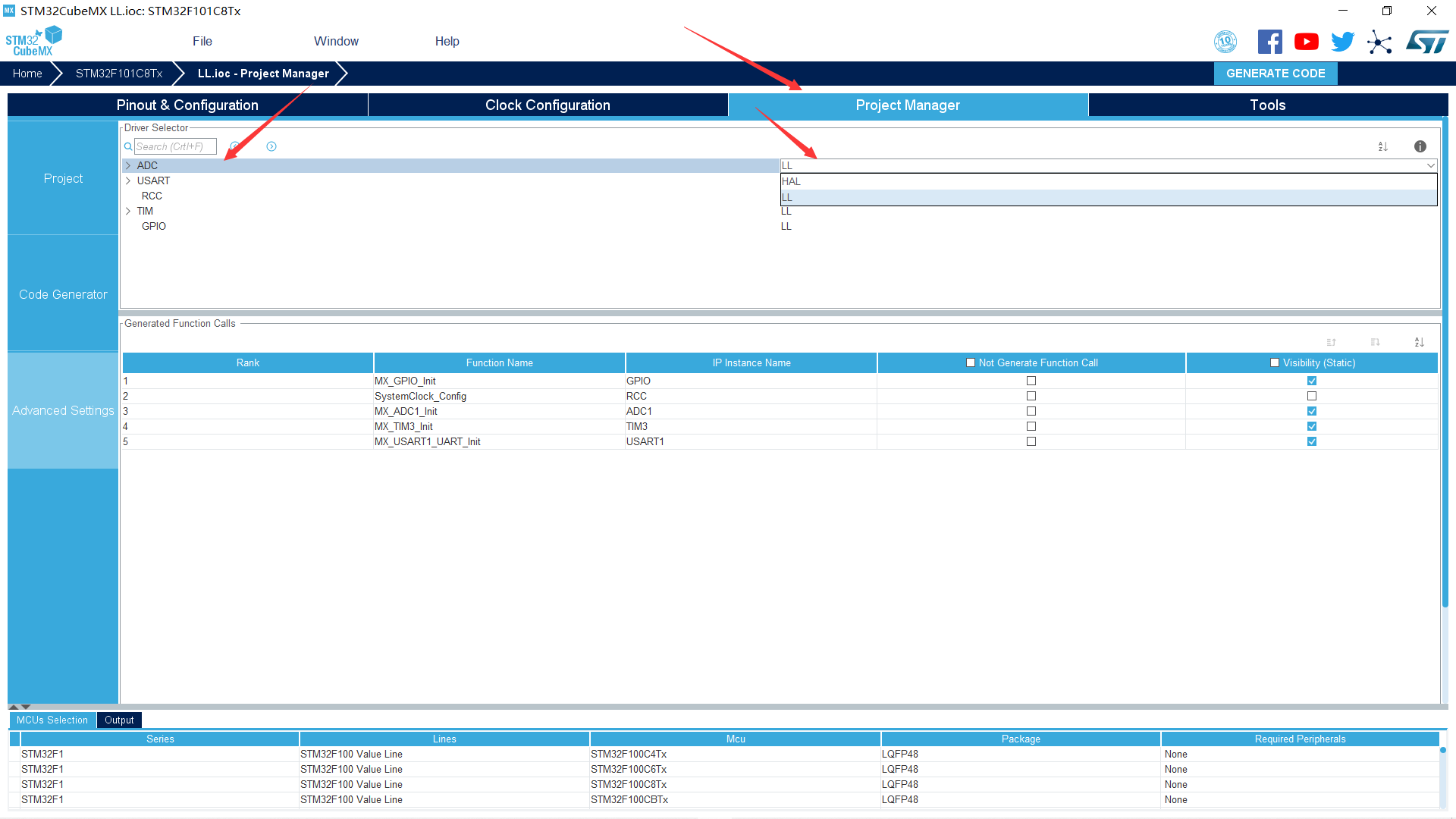Click the Mcu column header in MCU list

pos(736,739)
